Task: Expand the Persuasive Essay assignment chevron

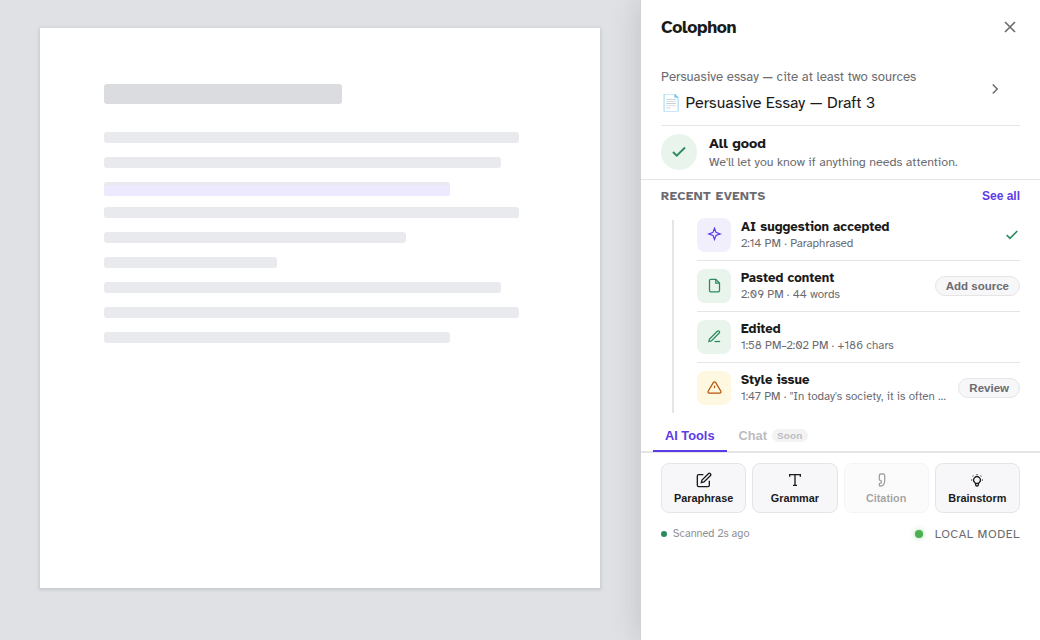Action: tap(995, 89)
